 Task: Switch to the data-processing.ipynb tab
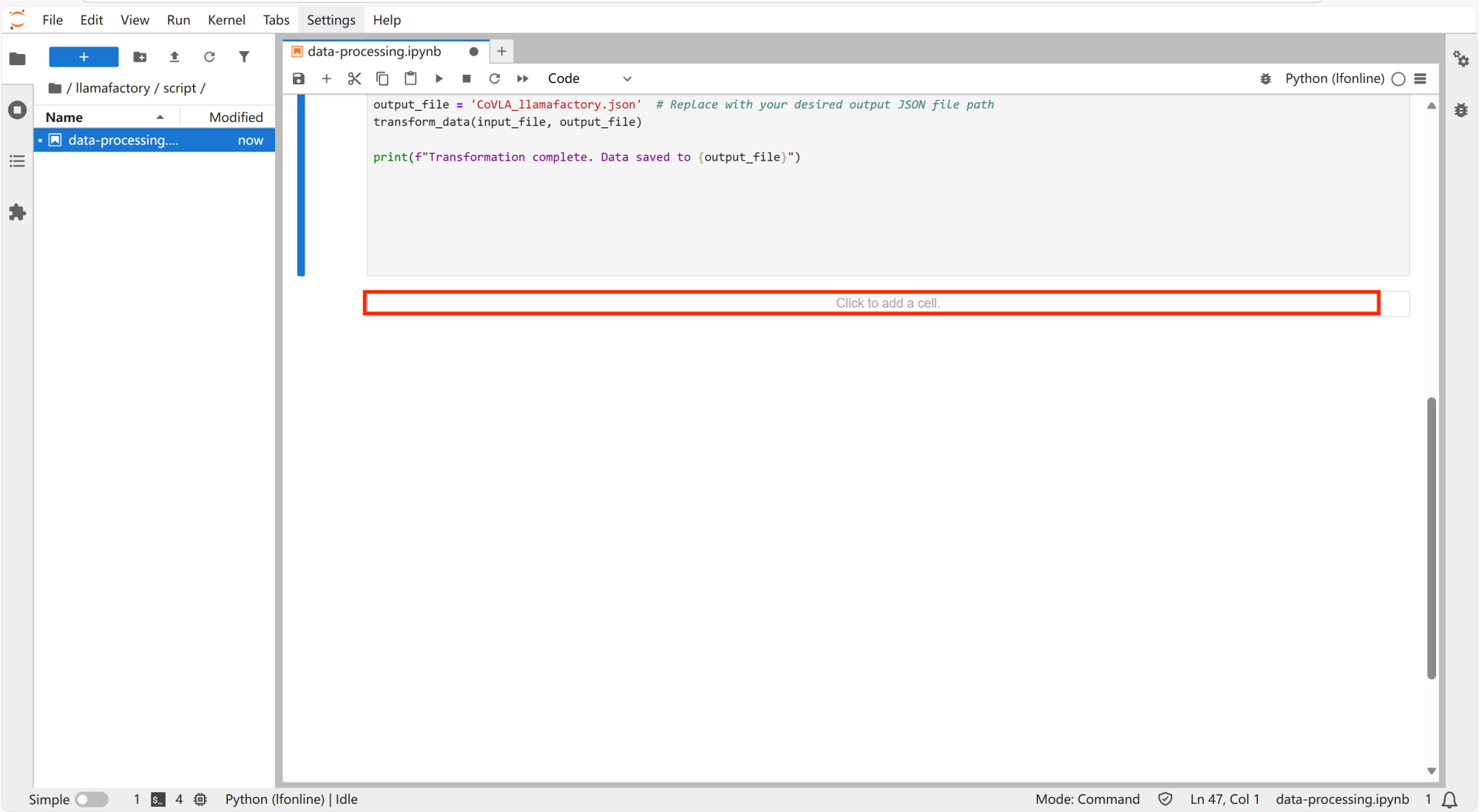click(x=374, y=51)
